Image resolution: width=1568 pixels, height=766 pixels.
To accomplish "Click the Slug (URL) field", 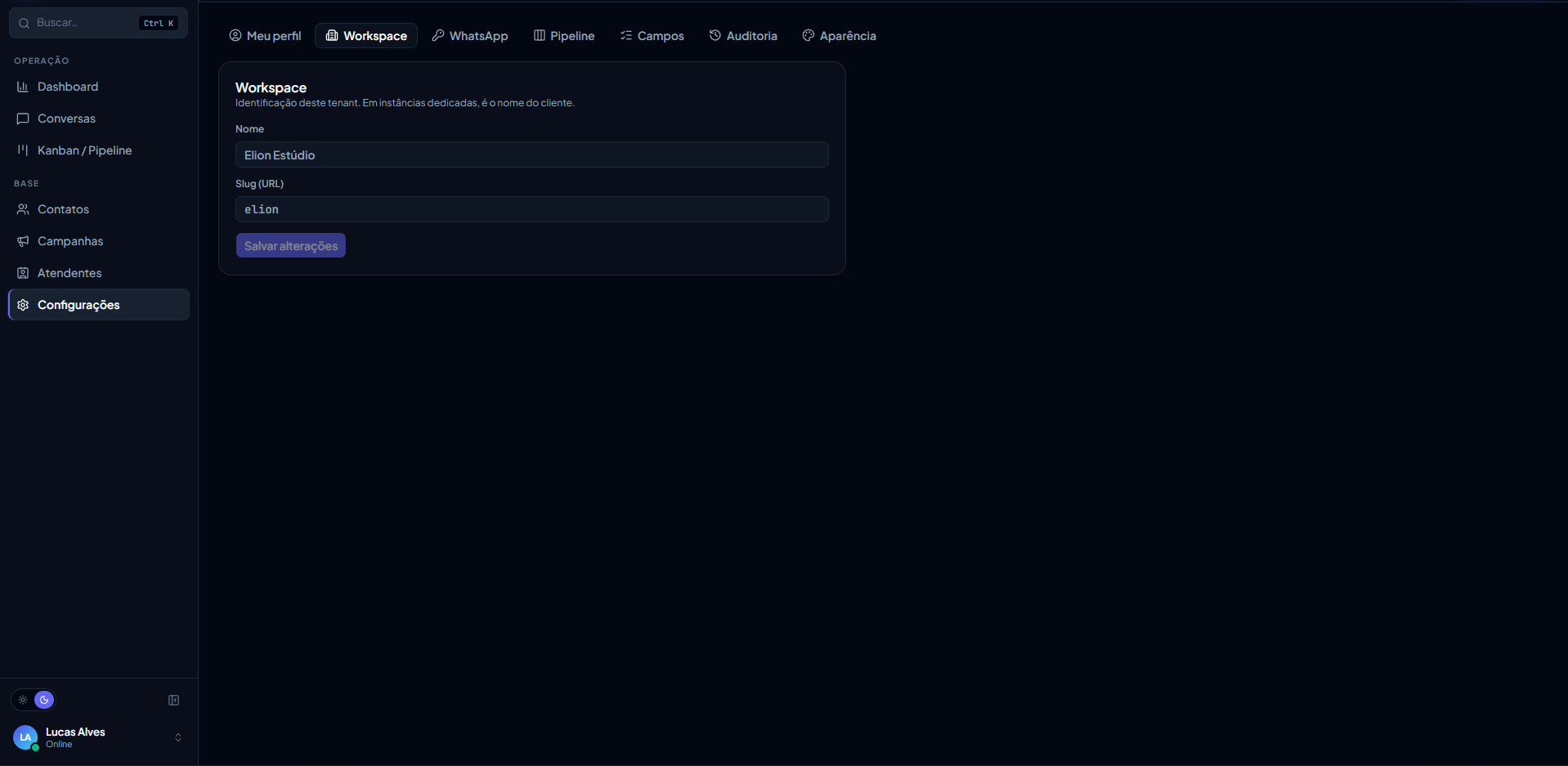I will pos(532,209).
